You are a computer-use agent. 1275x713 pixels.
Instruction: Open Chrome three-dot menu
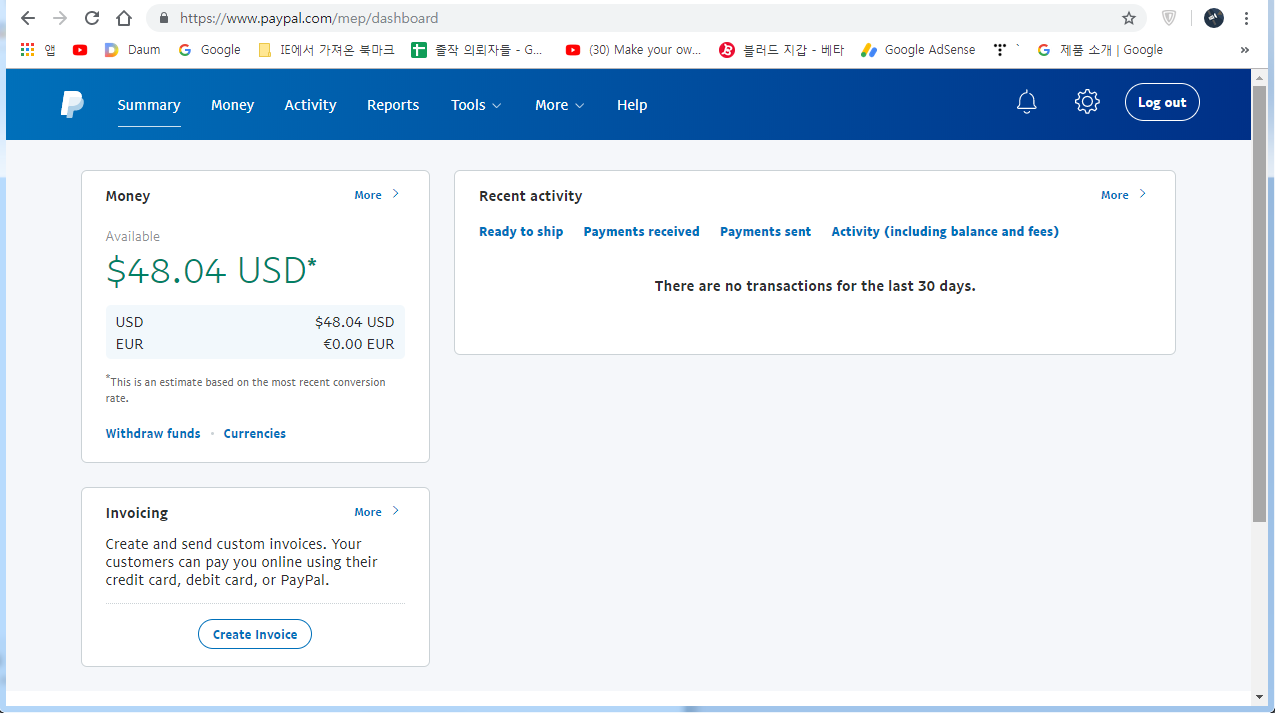coord(1246,18)
